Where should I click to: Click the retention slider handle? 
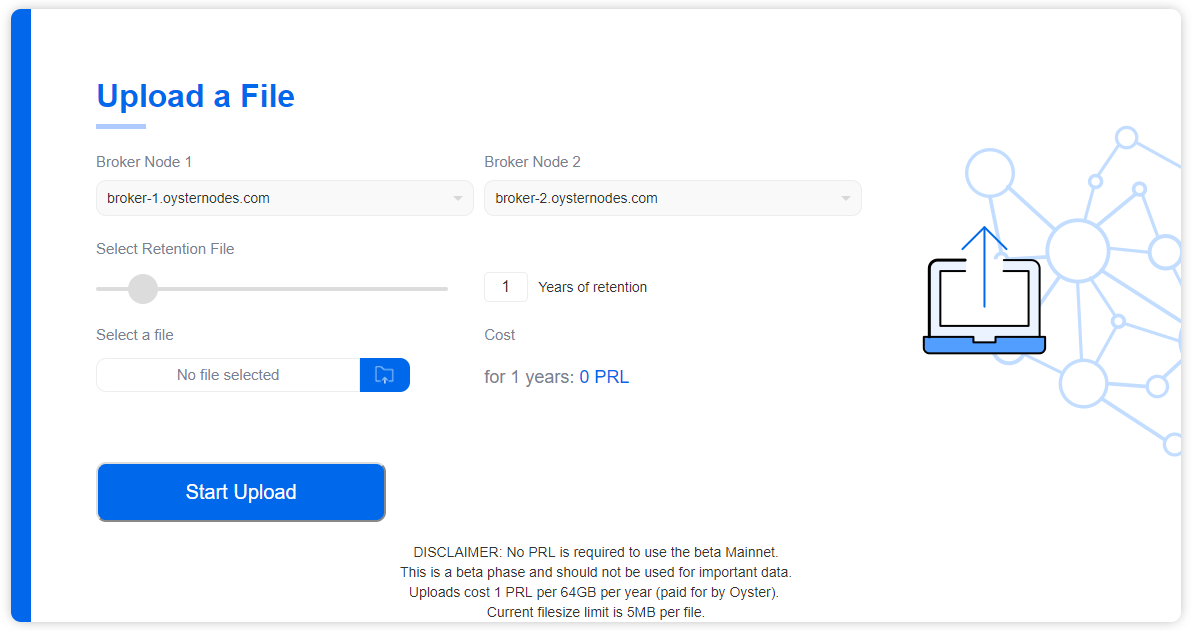click(143, 289)
